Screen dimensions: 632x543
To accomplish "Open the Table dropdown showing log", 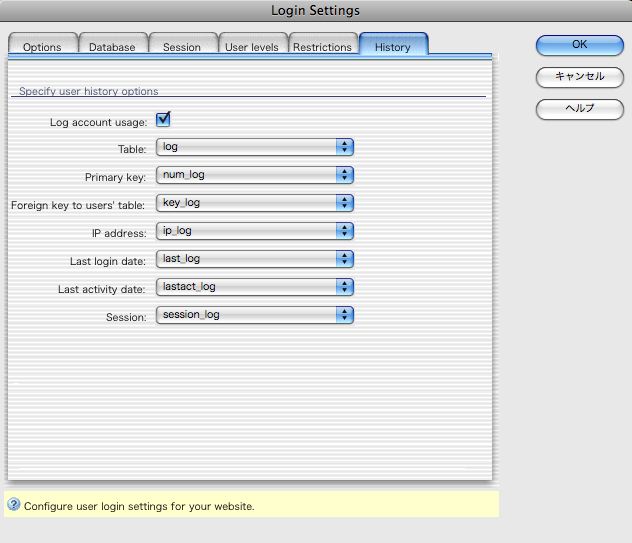I will [255, 147].
